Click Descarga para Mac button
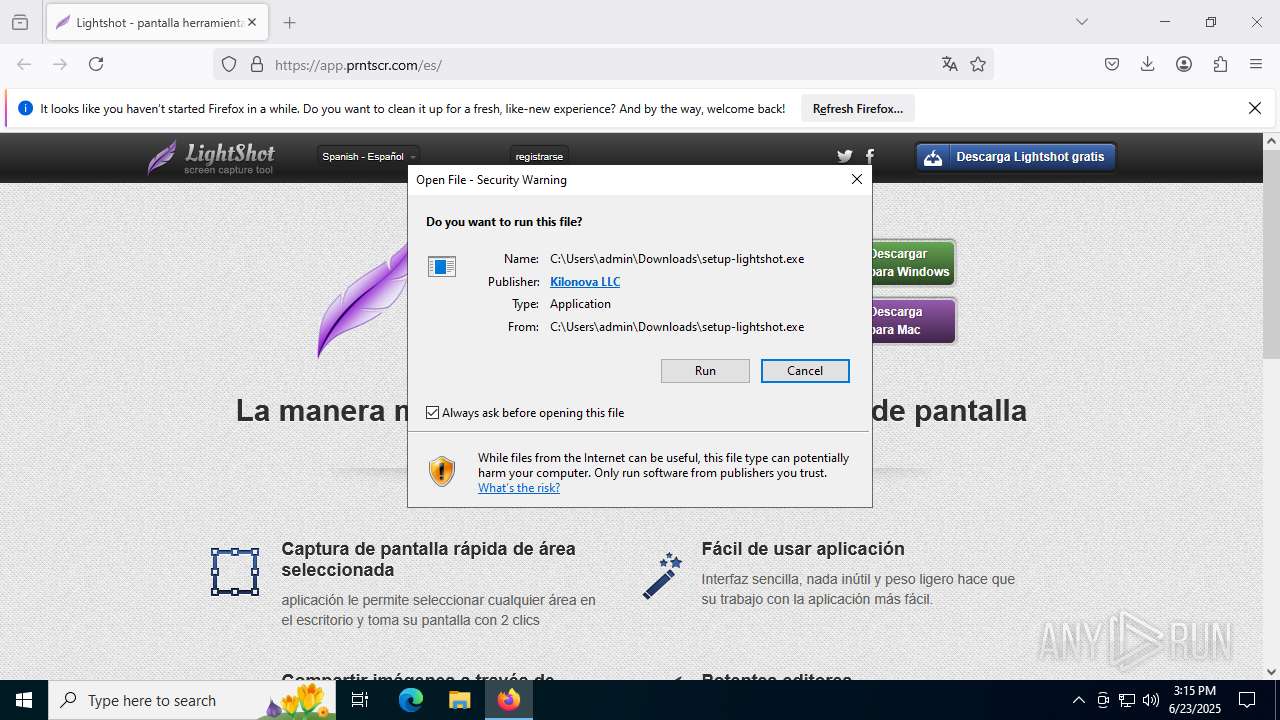The width and height of the screenshot is (1280, 720). (913, 321)
